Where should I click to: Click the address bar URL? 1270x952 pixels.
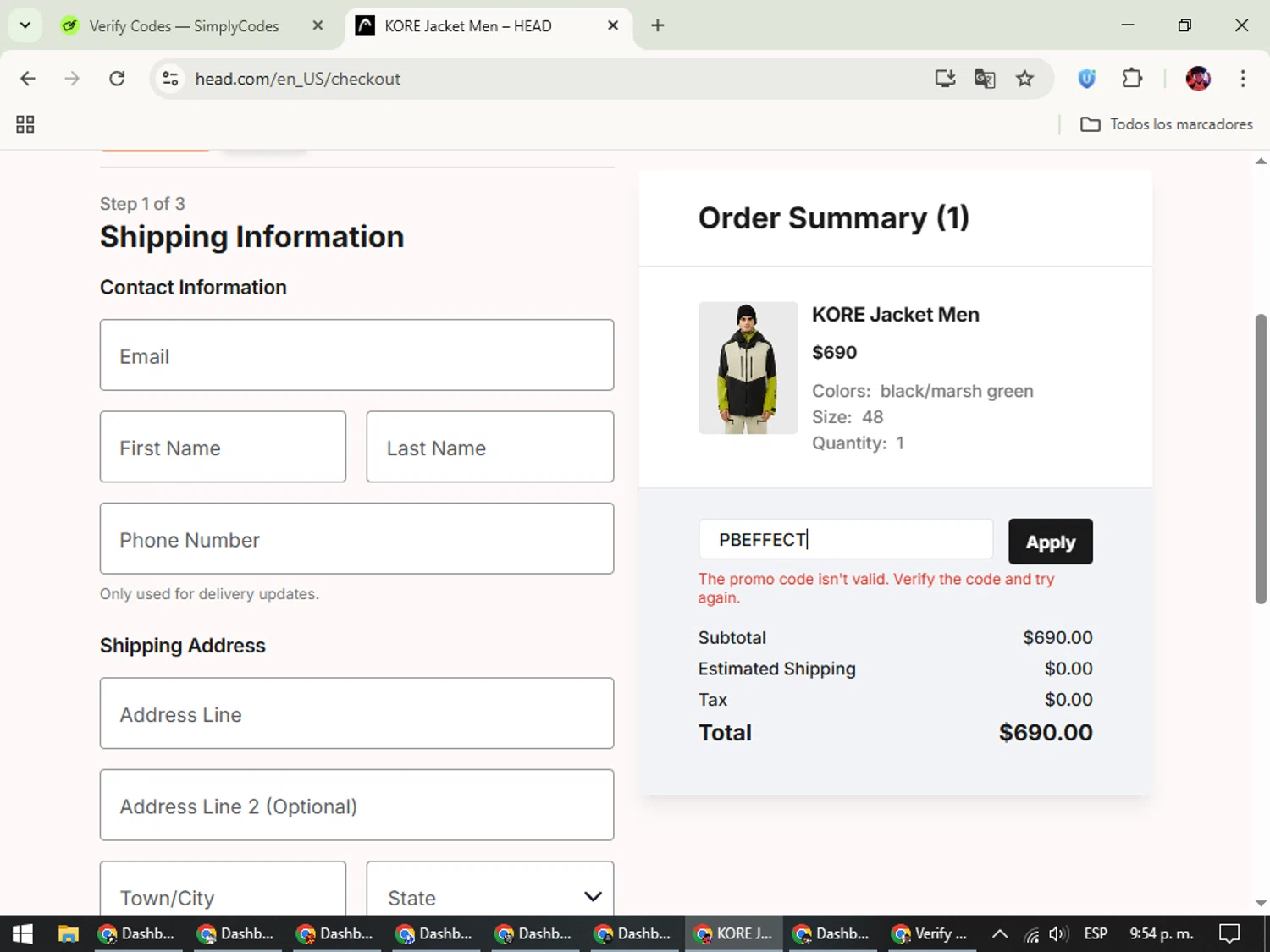297,79
